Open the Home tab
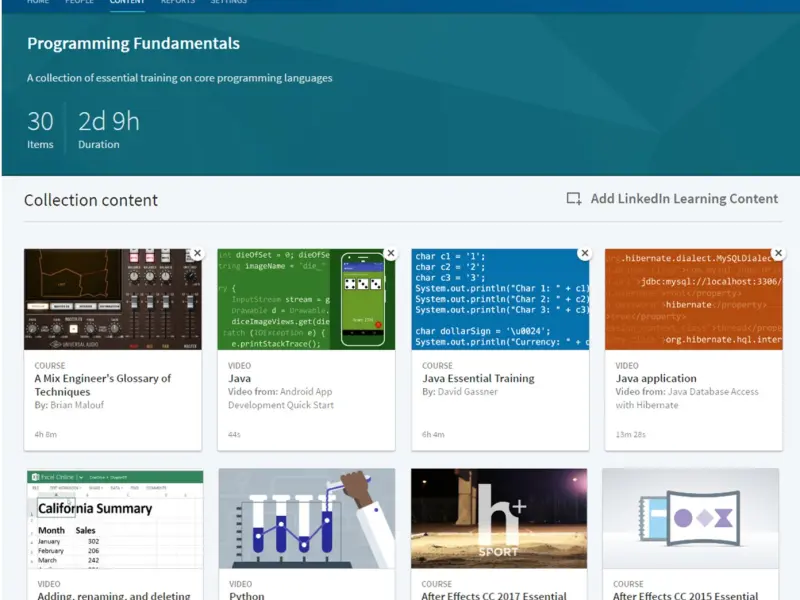This screenshot has height=600, width=800. click(x=38, y=3)
